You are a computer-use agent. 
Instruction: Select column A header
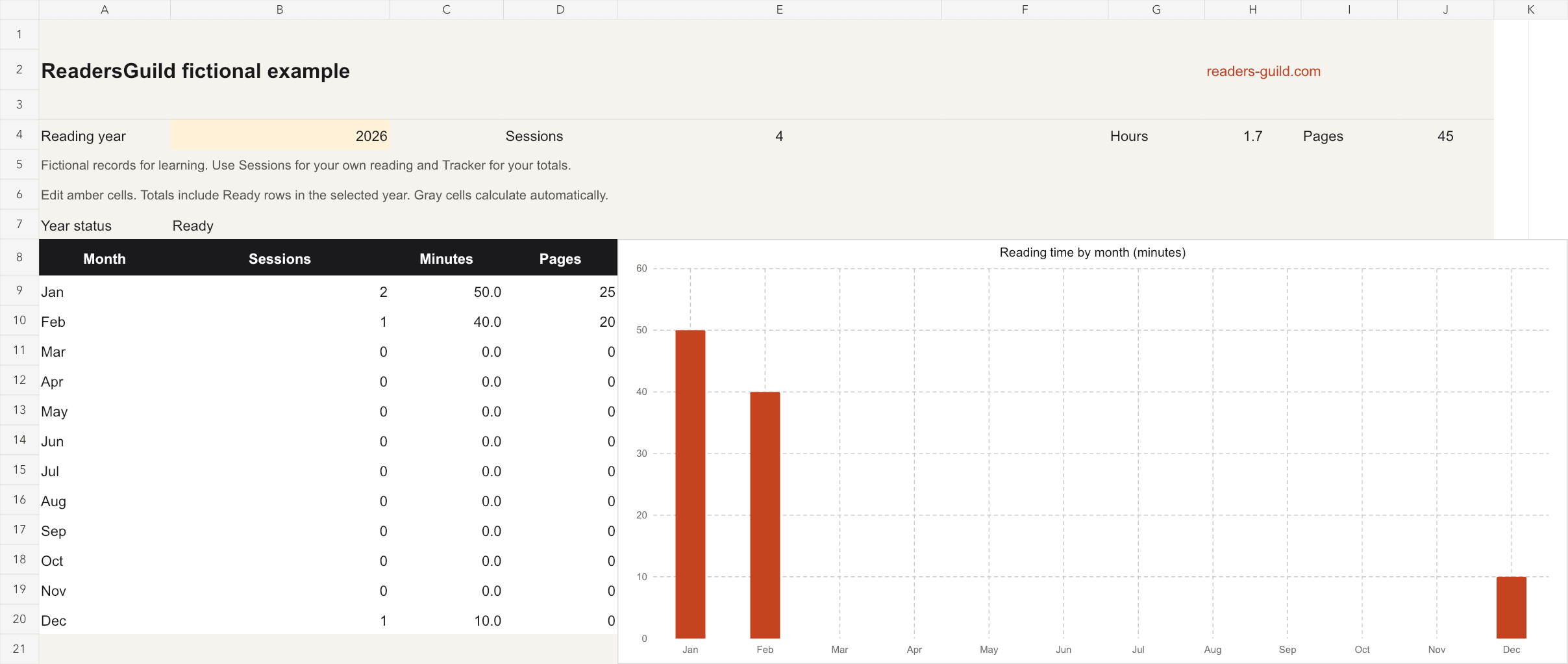click(x=105, y=10)
